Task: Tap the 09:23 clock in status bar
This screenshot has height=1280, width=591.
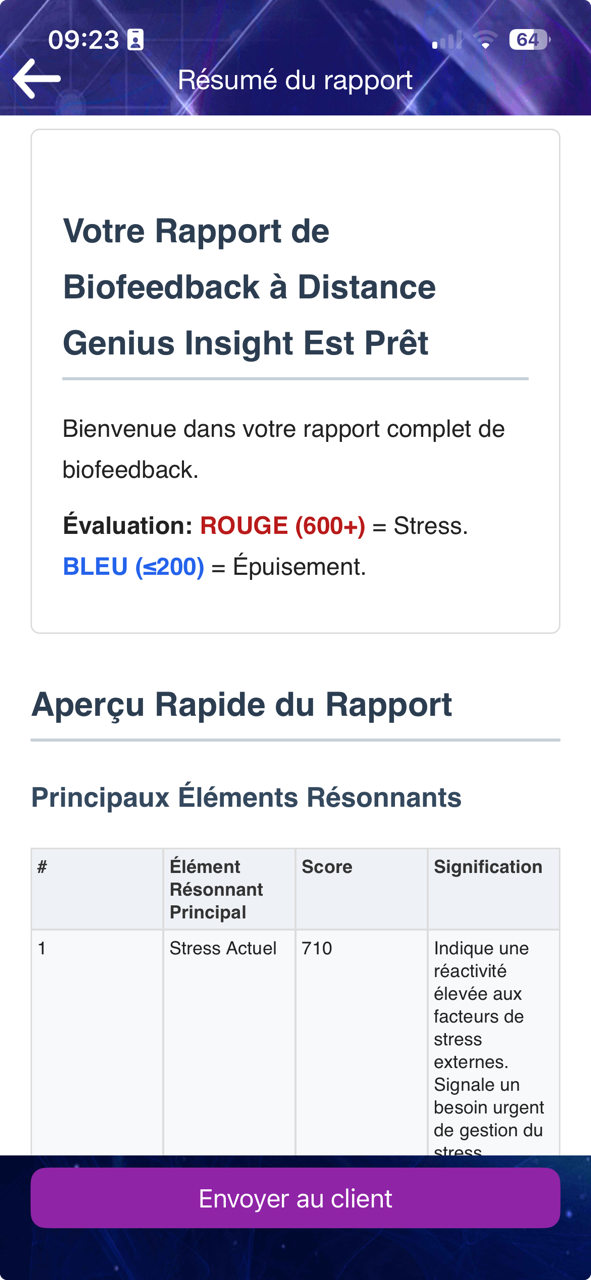Action: coord(84,40)
